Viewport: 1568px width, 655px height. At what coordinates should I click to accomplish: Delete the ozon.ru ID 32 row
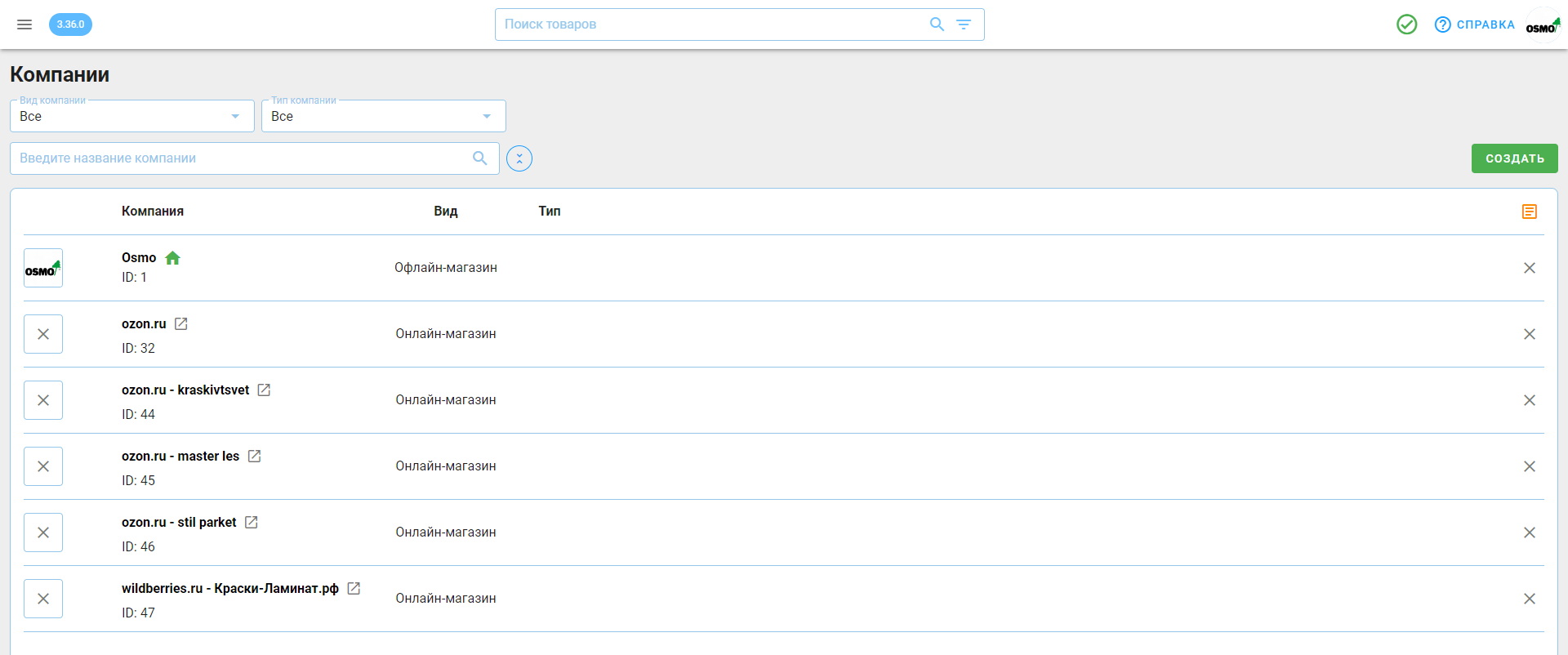pyautogui.click(x=1530, y=334)
